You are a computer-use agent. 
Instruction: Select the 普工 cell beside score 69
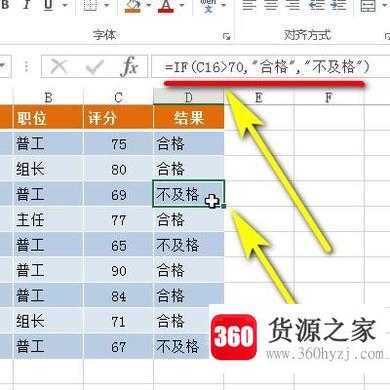pos(48,194)
